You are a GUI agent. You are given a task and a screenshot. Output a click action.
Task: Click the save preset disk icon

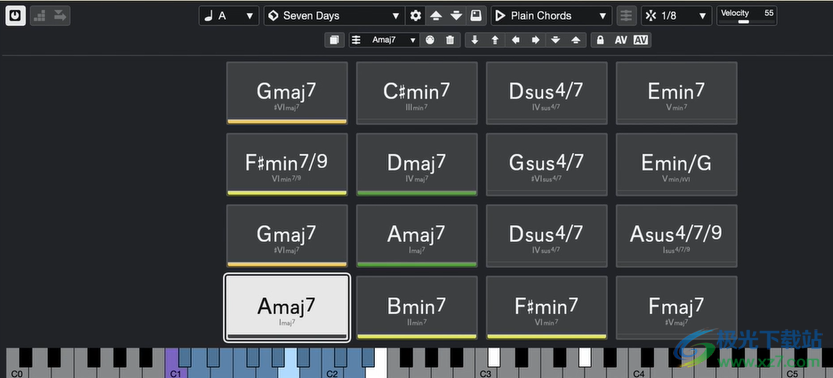(x=476, y=16)
